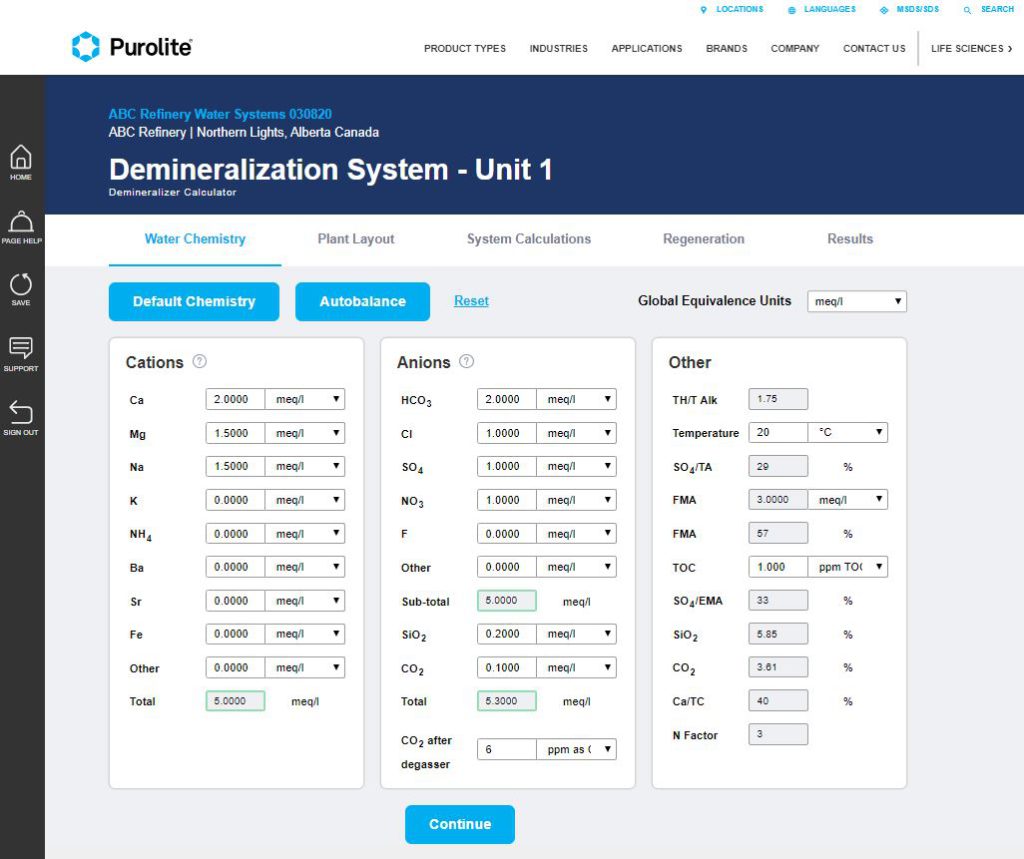The width and height of the screenshot is (1024, 859).
Task: Open the Ca unit dropdown
Action: point(305,399)
